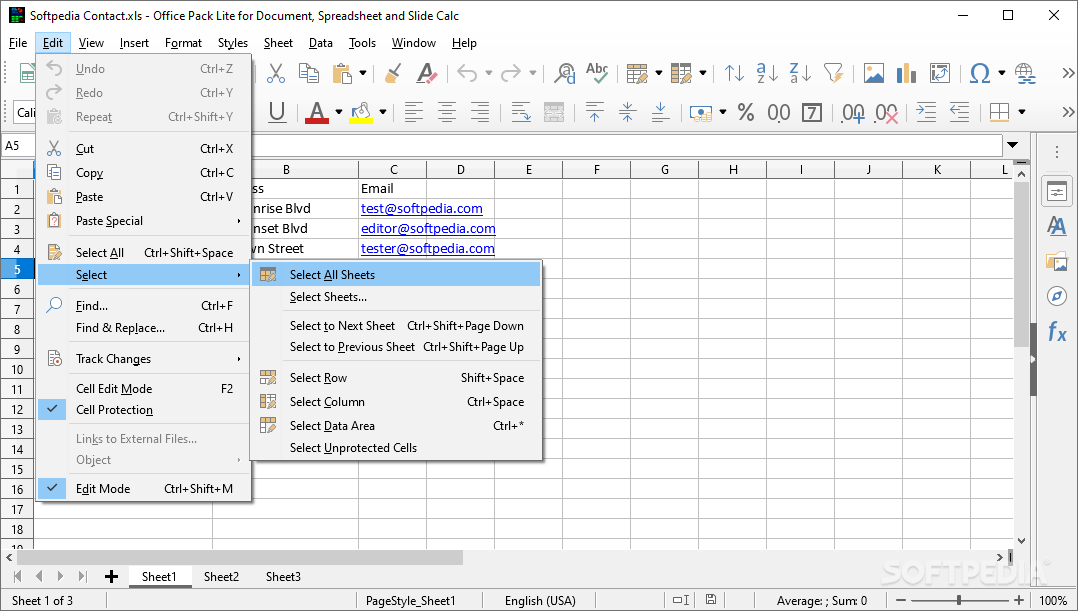Click Find & Replace... in Edit menu
This screenshot has width=1078, height=611.
click(x=144, y=328)
